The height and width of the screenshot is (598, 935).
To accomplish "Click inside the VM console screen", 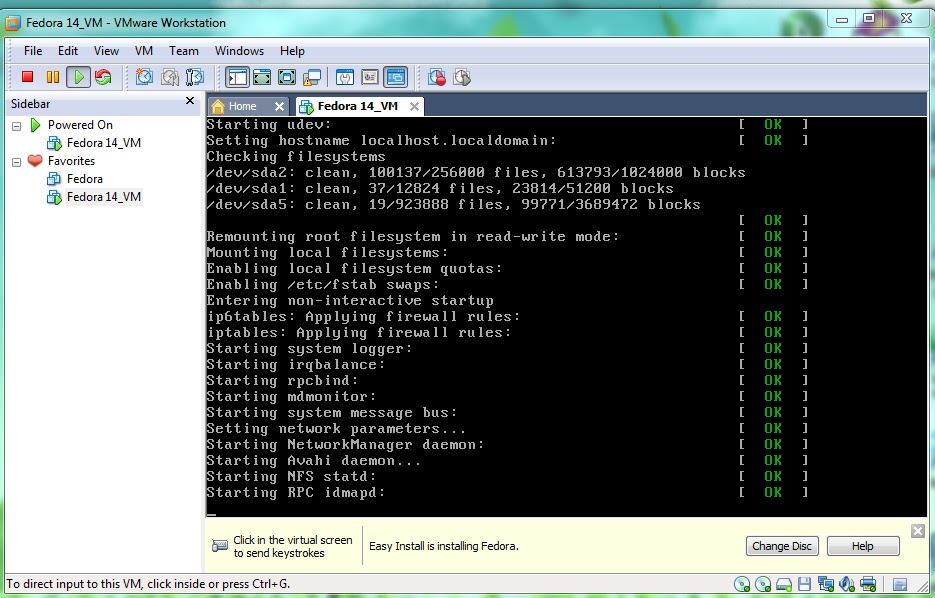I will (x=565, y=316).
